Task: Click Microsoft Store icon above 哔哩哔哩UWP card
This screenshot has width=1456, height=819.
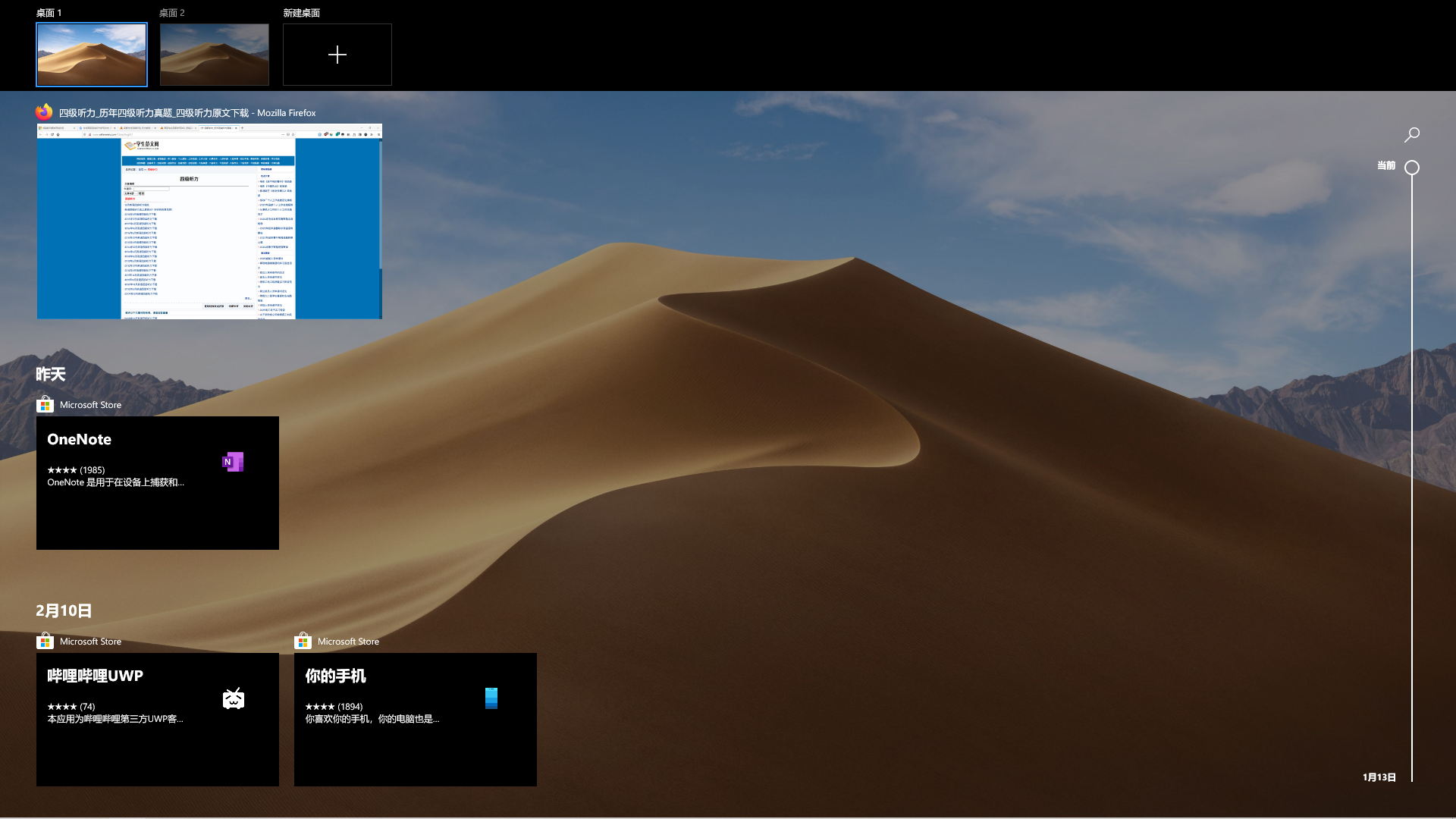Action: pyautogui.click(x=45, y=642)
